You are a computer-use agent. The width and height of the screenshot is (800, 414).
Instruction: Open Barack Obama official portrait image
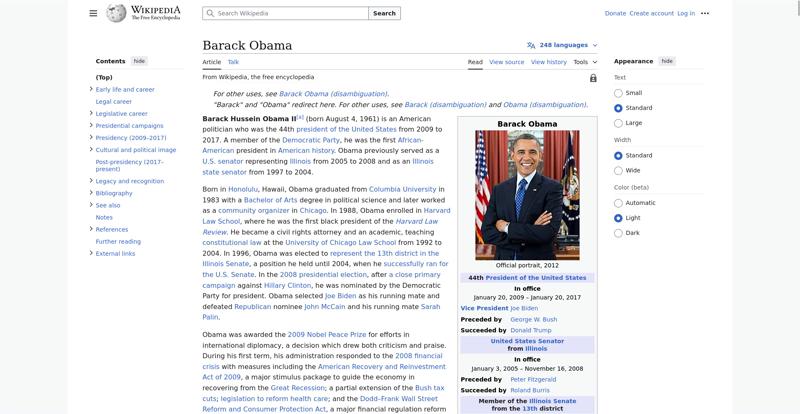point(527,195)
